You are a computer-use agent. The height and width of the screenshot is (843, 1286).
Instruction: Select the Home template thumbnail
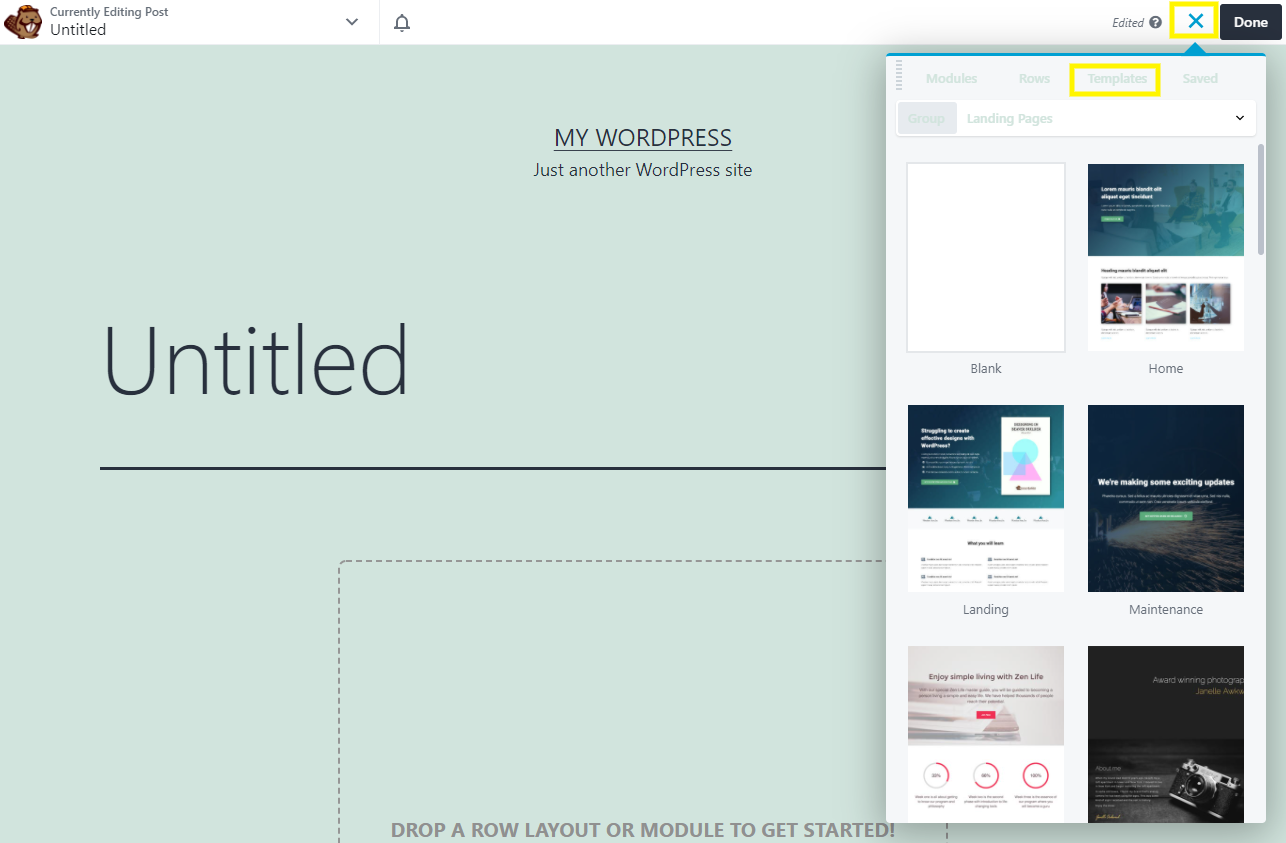1165,257
